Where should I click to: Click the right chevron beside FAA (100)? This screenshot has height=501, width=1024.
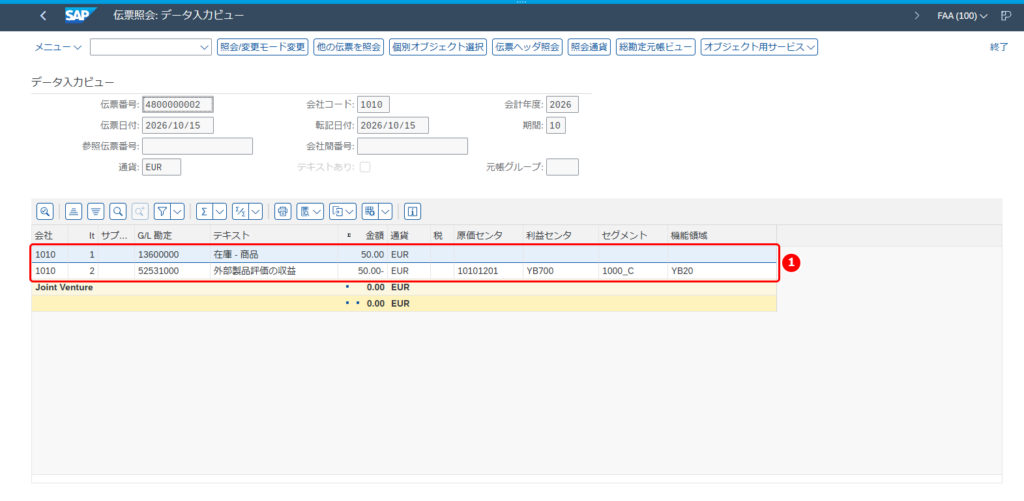[x=917, y=16]
